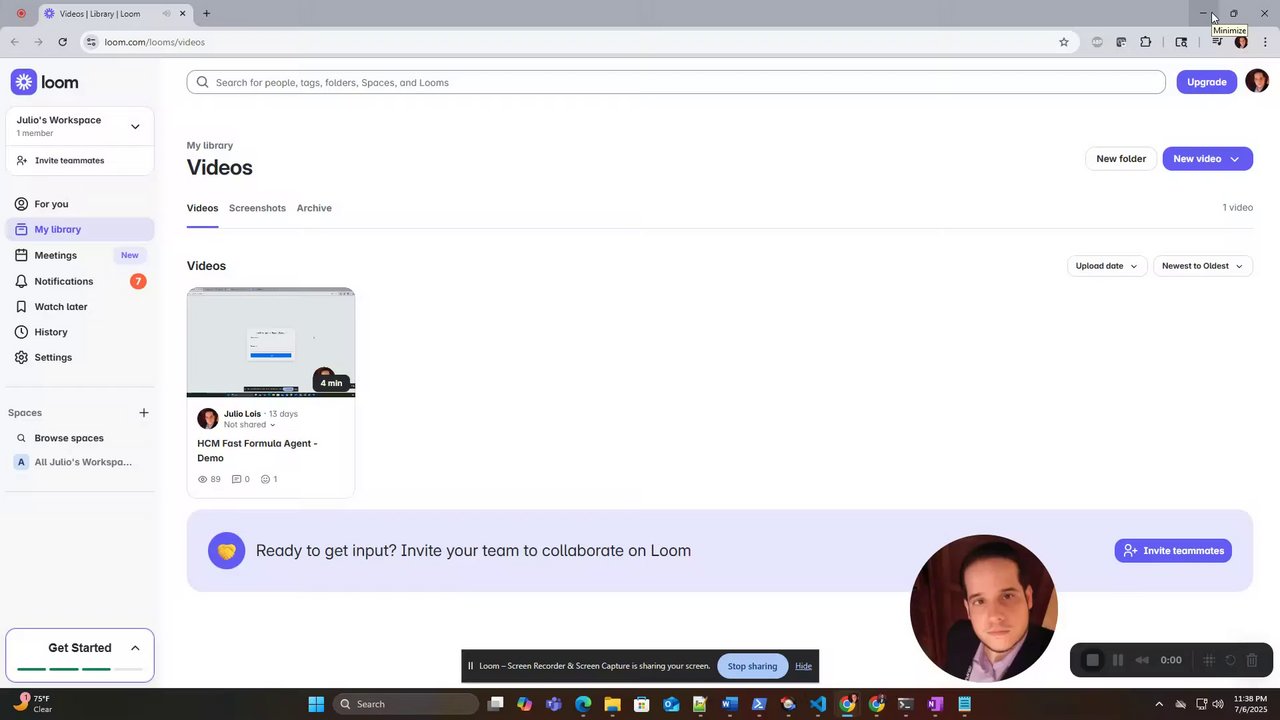Open File Explorer from the taskbar
The image size is (1280, 720).
click(612, 704)
